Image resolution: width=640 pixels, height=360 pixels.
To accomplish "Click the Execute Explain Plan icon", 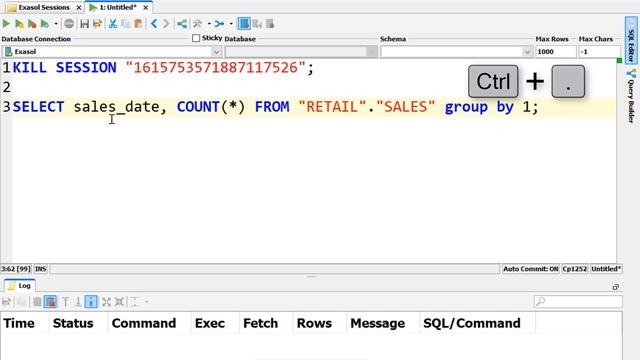I will [44, 24].
